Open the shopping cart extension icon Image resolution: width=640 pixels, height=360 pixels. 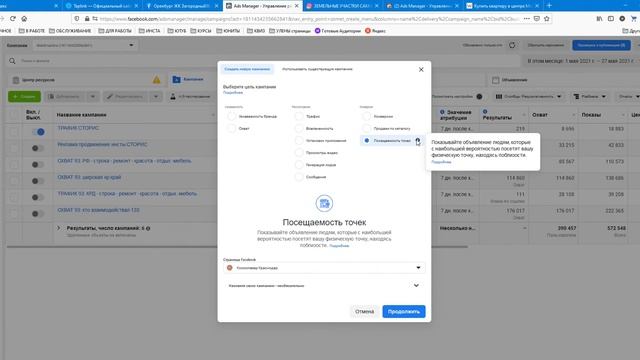coord(633,18)
